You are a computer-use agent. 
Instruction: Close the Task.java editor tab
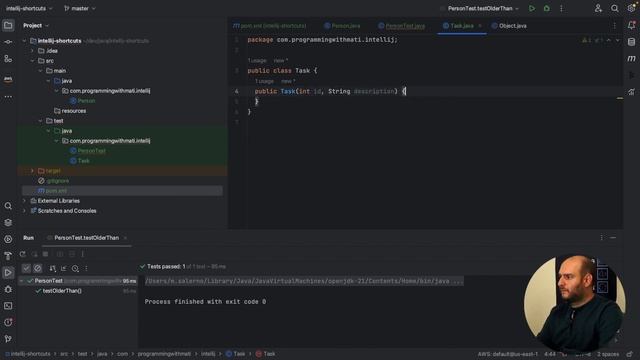pos(480,26)
